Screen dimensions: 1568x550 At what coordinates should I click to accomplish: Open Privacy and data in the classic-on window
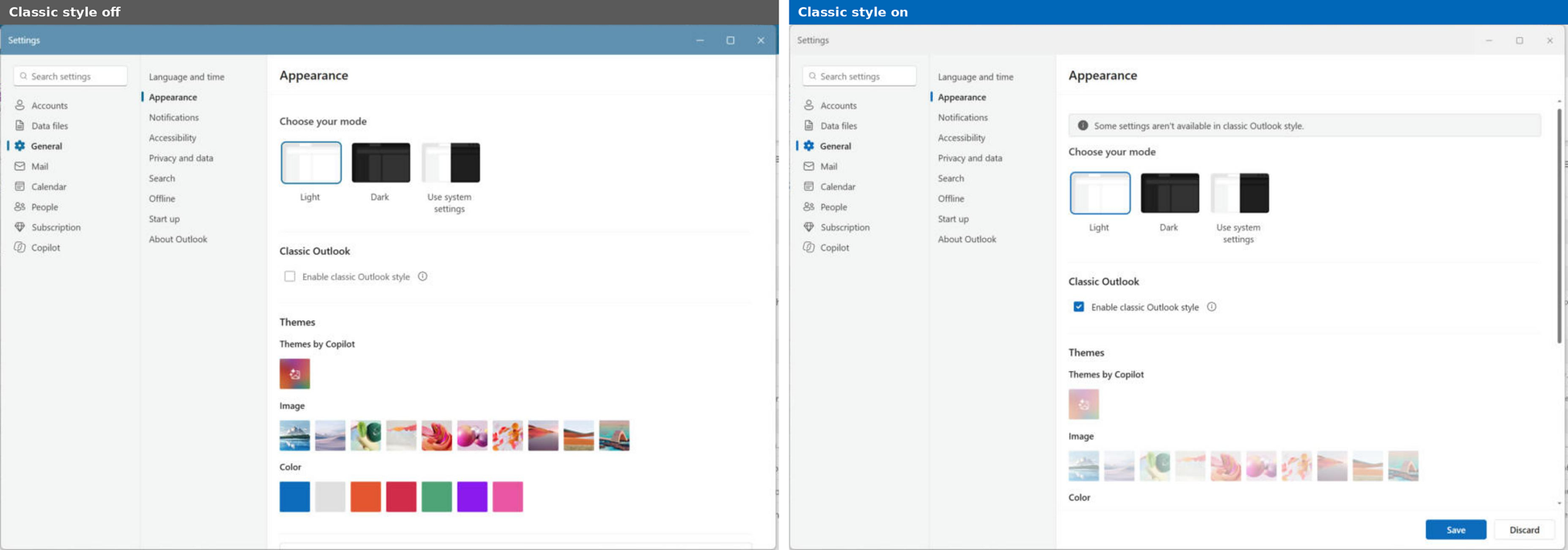(970, 158)
